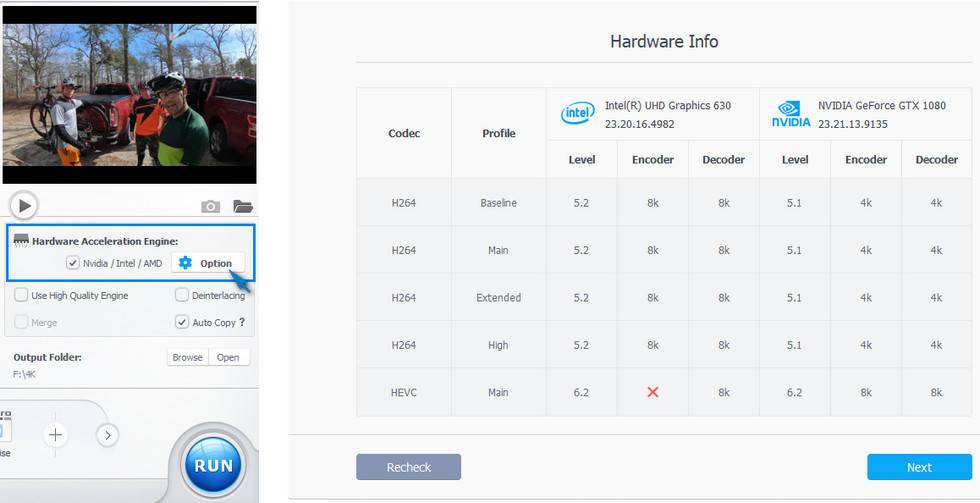
Task: Click the Output Folder label
Action: [48, 357]
